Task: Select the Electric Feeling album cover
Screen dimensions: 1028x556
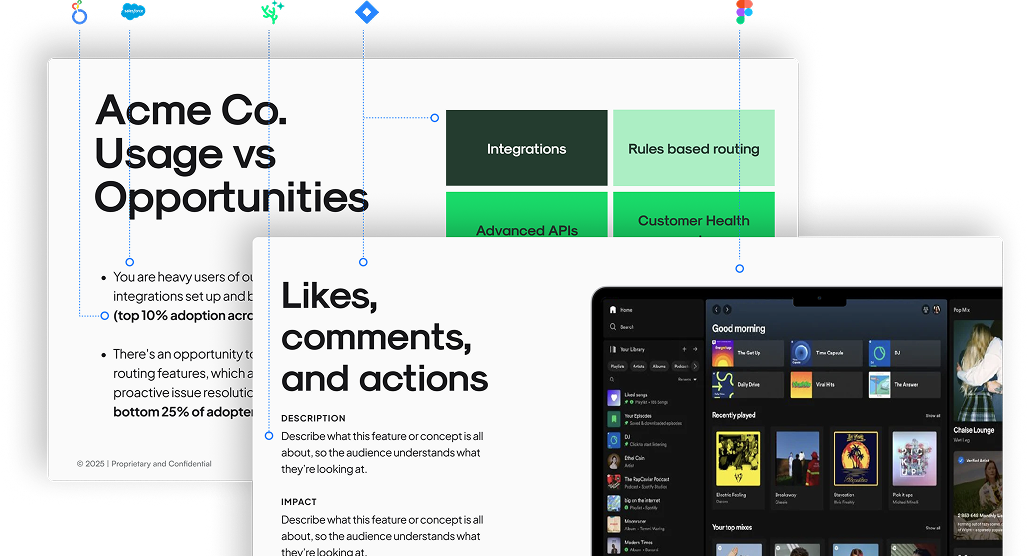Action: 738,458
